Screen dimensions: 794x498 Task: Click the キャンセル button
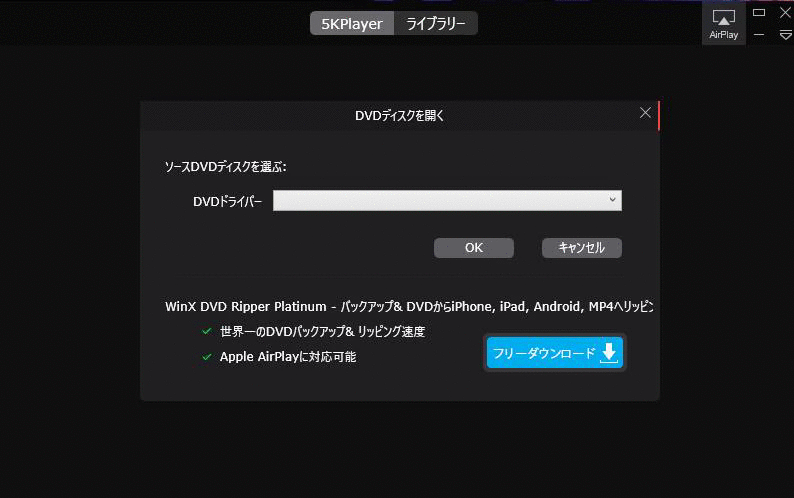(x=582, y=248)
